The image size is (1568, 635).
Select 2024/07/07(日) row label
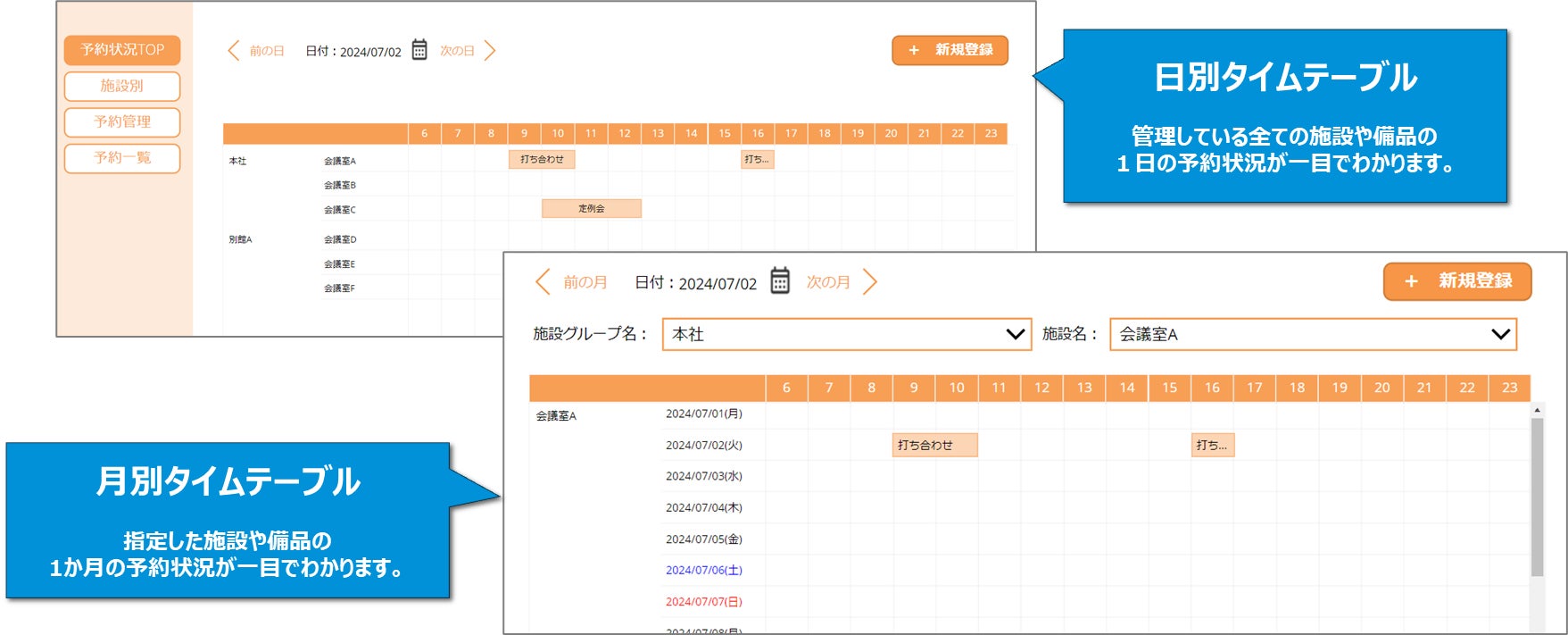coord(704,602)
